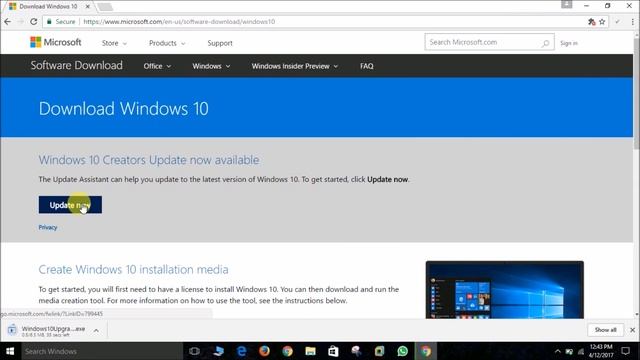Open the Action Center notification icon

point(626,351)
